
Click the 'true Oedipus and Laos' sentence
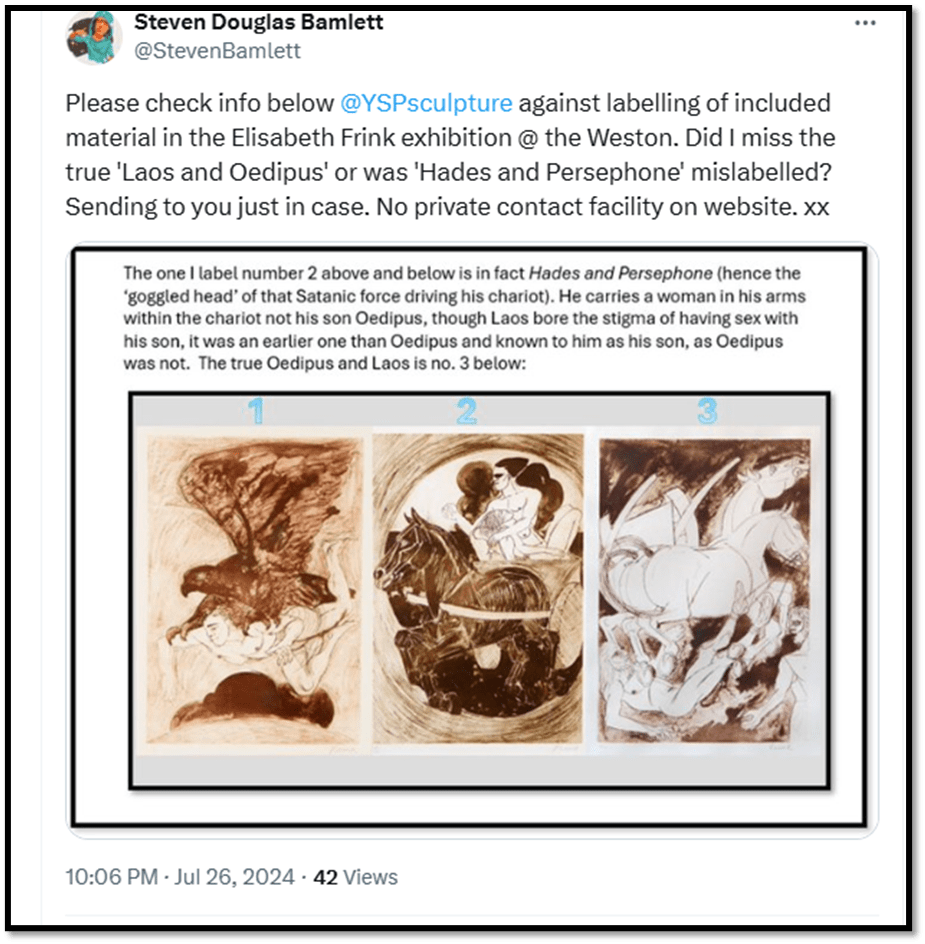[361, 364]
